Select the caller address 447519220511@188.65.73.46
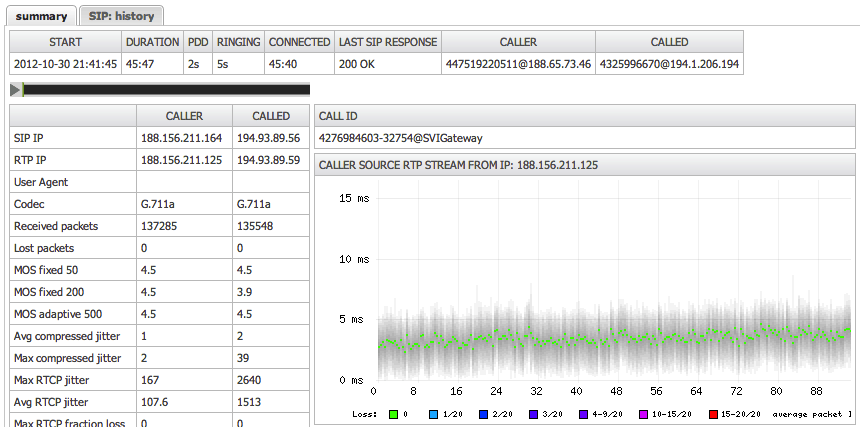 click(518, 63)
